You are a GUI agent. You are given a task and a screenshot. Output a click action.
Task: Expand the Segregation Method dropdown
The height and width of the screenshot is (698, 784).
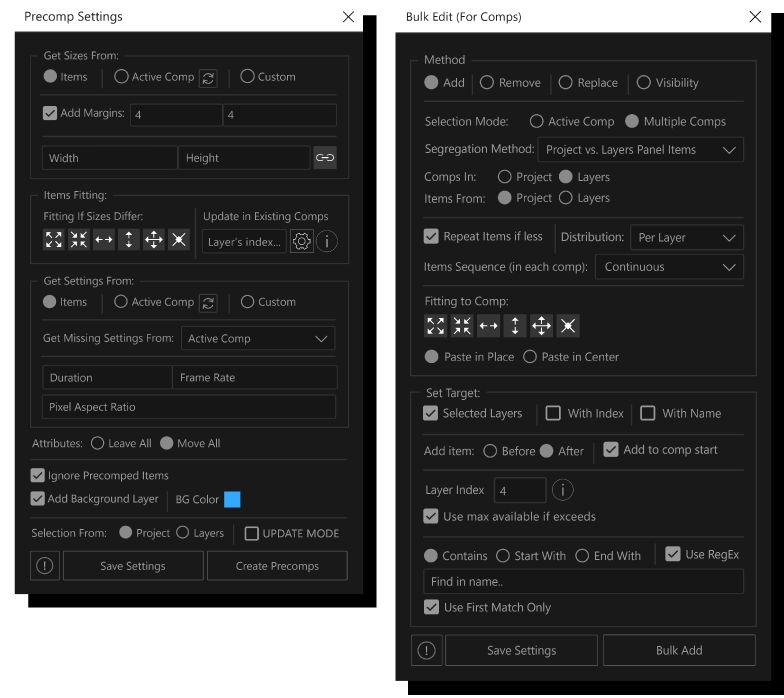(x=640, y=150)
